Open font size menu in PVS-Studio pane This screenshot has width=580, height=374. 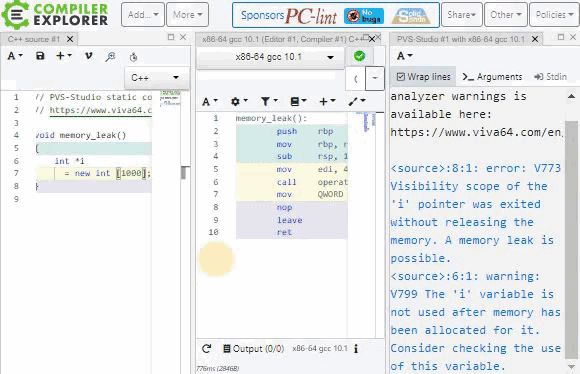404,56
